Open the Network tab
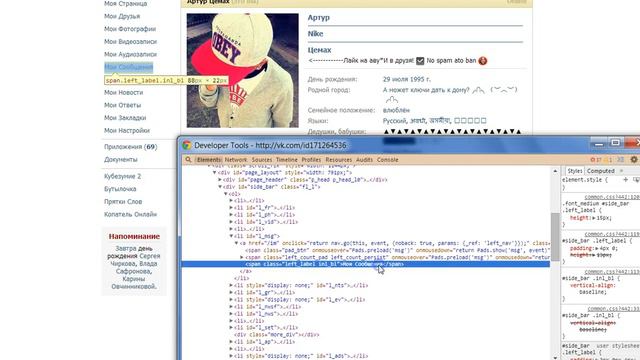The height and width of the screenshot is (360, 640). 236,160
